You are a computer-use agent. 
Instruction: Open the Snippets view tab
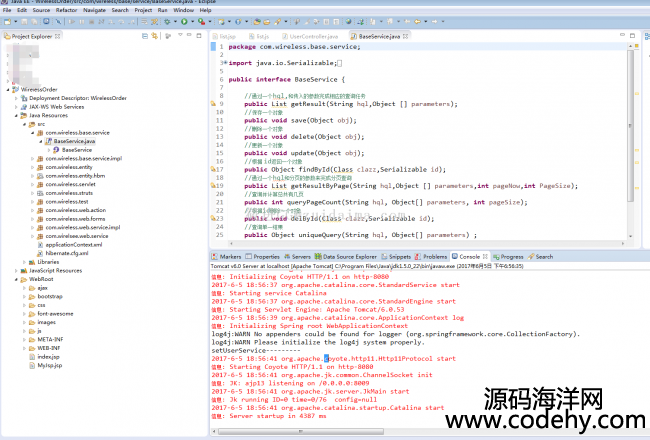pyautogui.click(x=396, y=257)
